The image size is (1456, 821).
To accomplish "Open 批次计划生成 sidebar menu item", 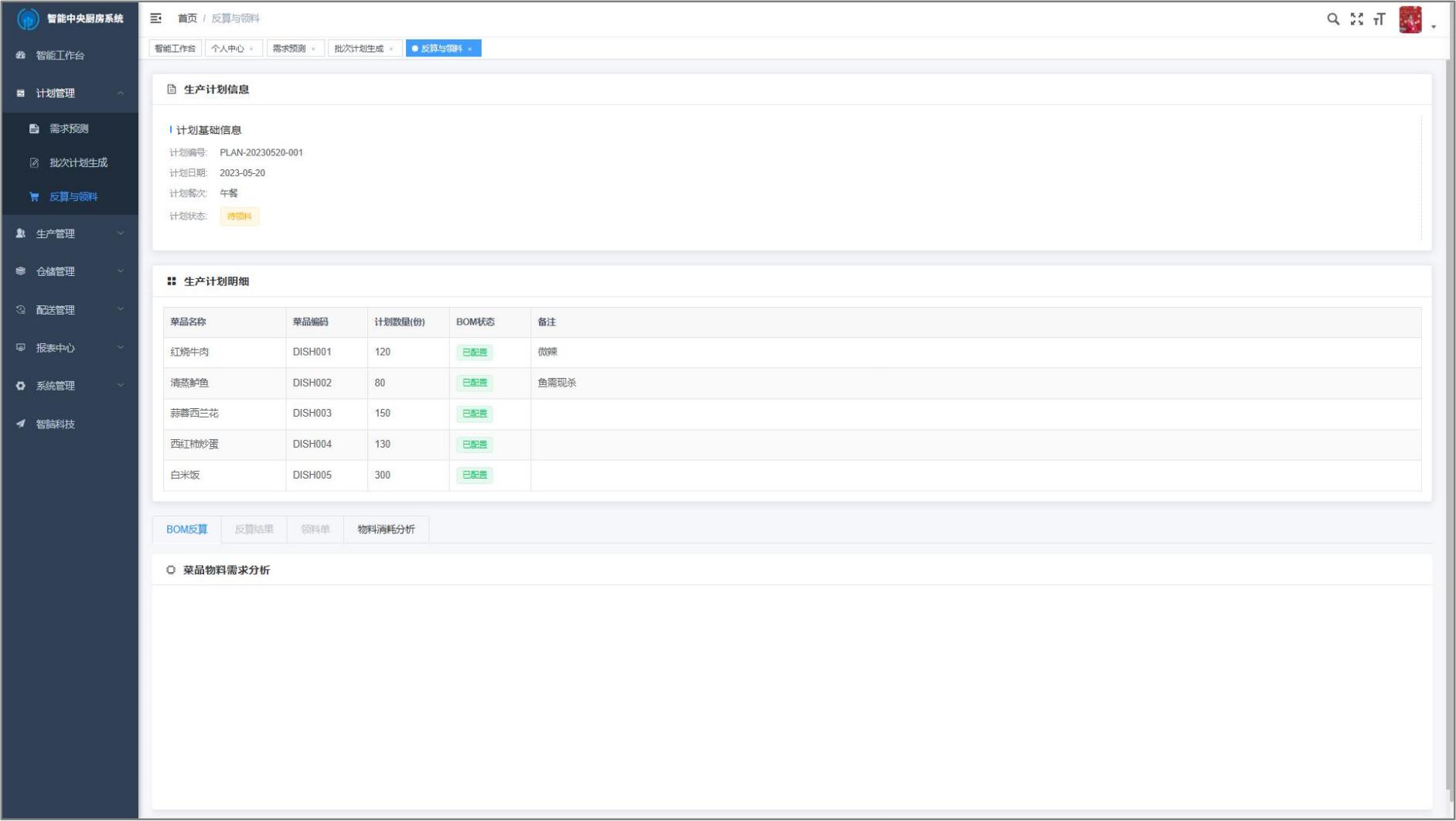I will click(78, 163).
